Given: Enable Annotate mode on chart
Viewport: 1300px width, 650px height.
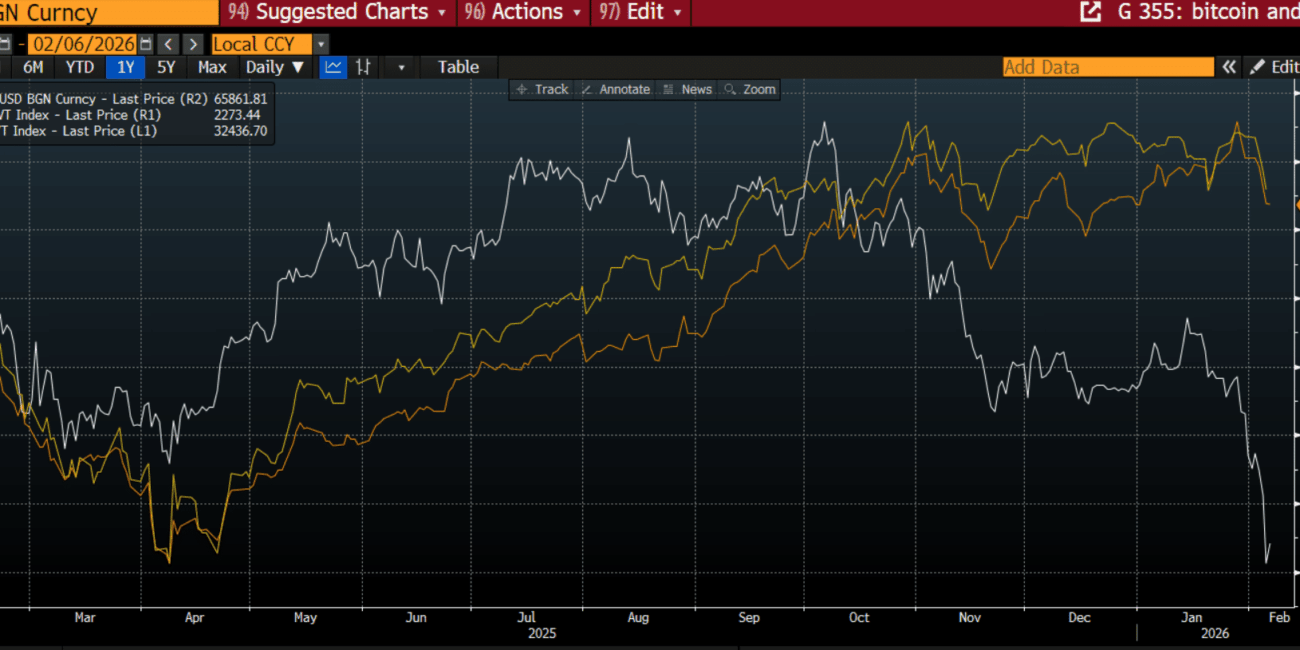Looking at the screenshot, I should (616, 89).
